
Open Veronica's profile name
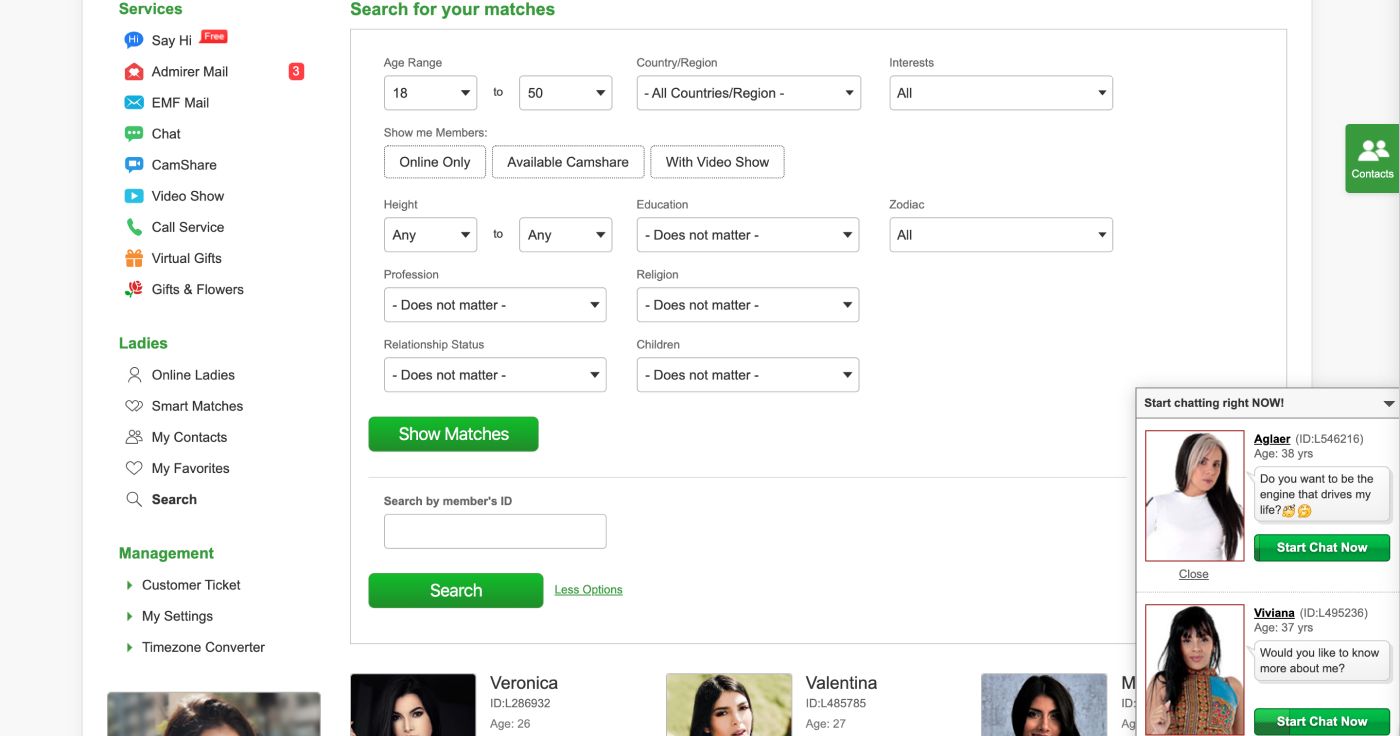coord(524,683)
